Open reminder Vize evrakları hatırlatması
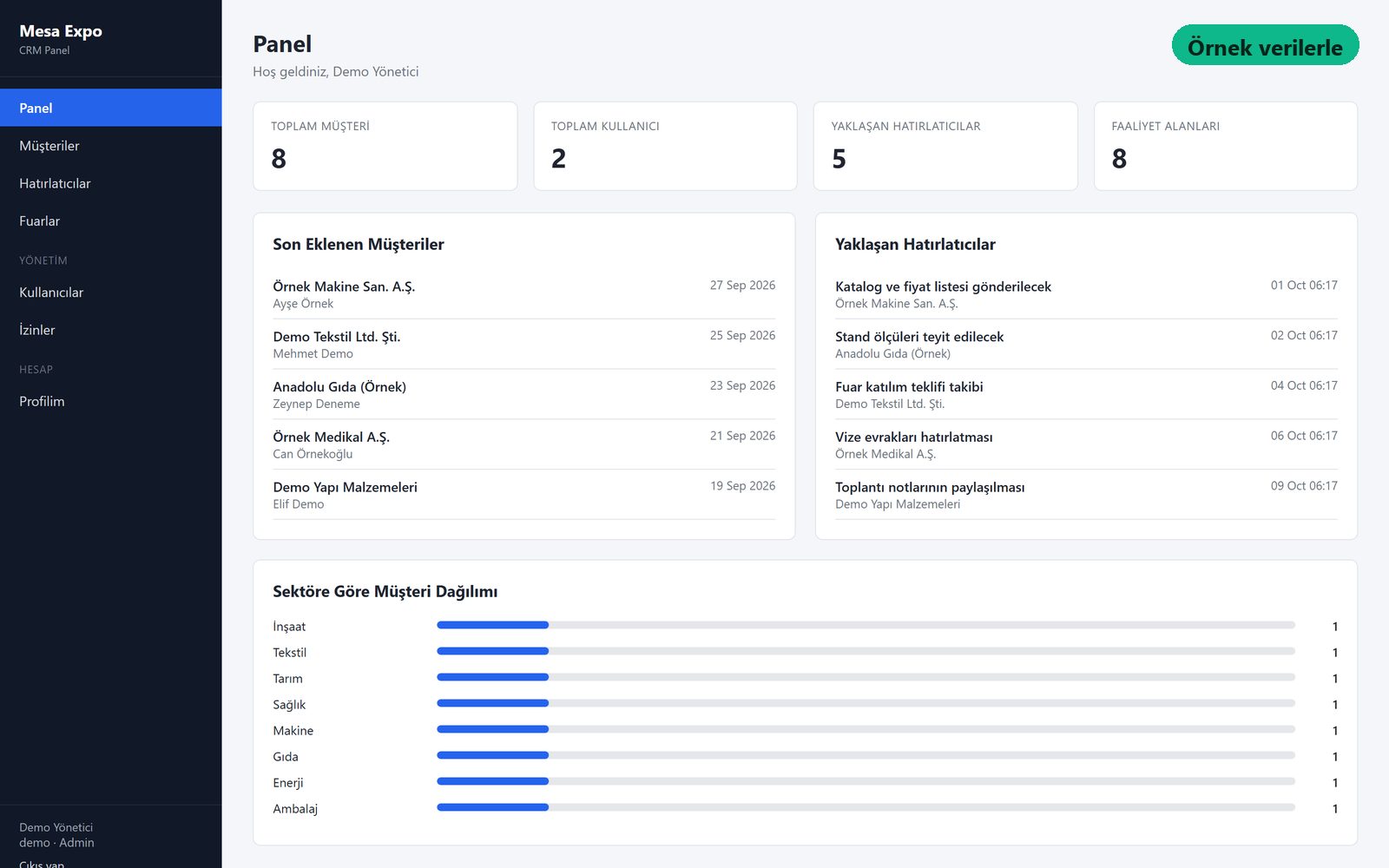This screenshot has width=1389, height=868. 913,437
